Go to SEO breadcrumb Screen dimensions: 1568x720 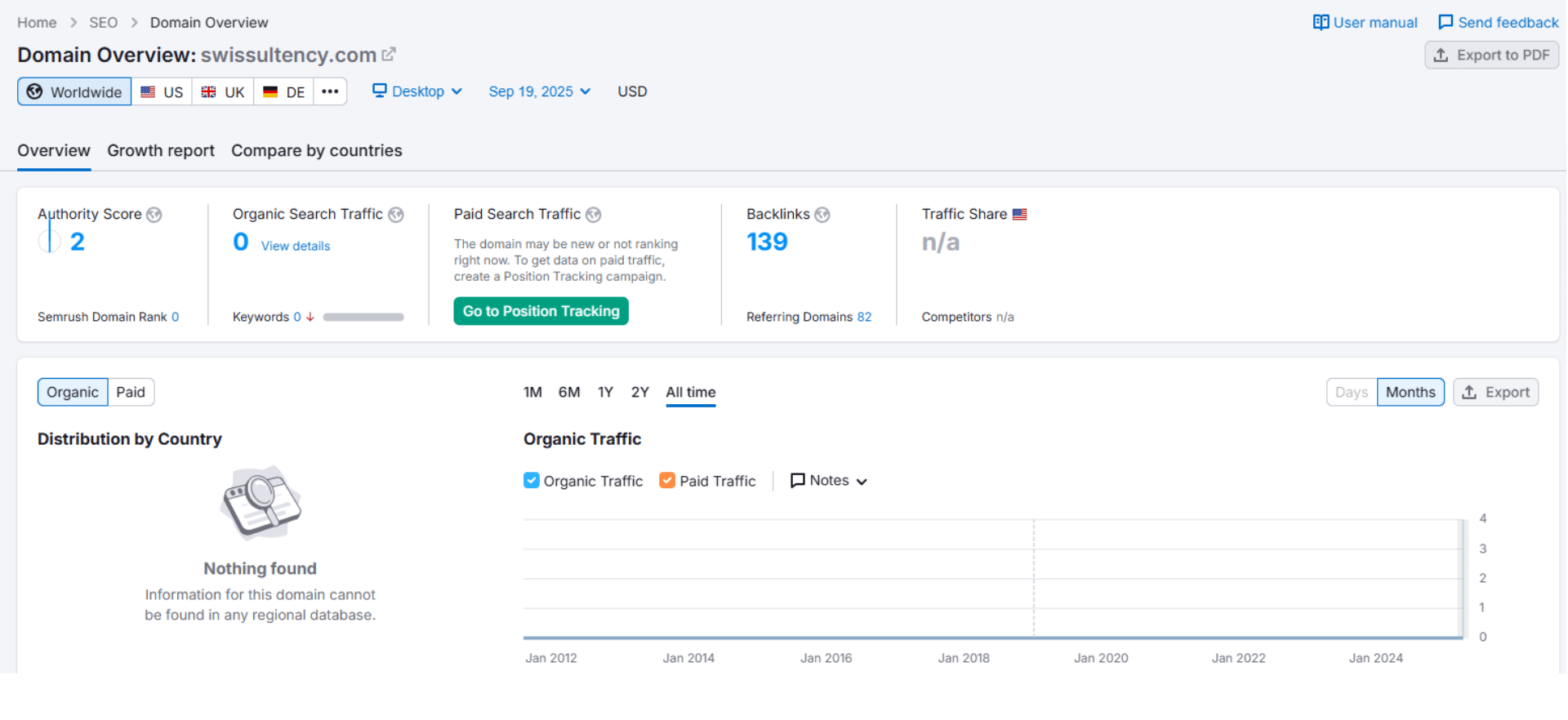point(104,22)
